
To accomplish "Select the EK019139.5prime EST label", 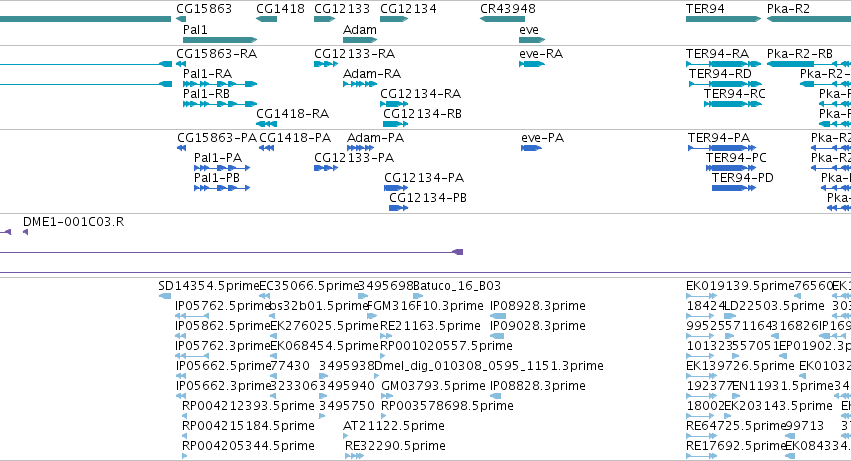I will pyautogui.click(x=740, y=286).
